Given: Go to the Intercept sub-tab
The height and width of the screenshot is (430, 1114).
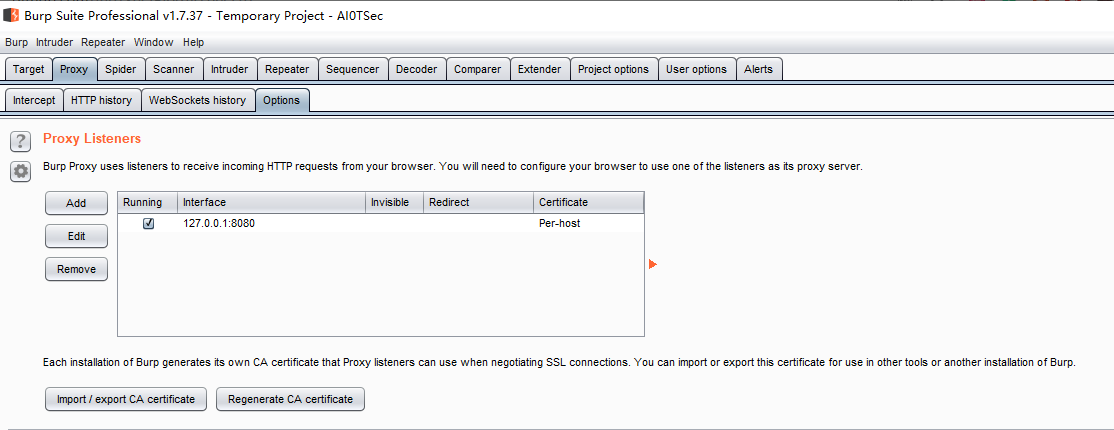Looking at the screenshot, I should [x=34, y=100].
